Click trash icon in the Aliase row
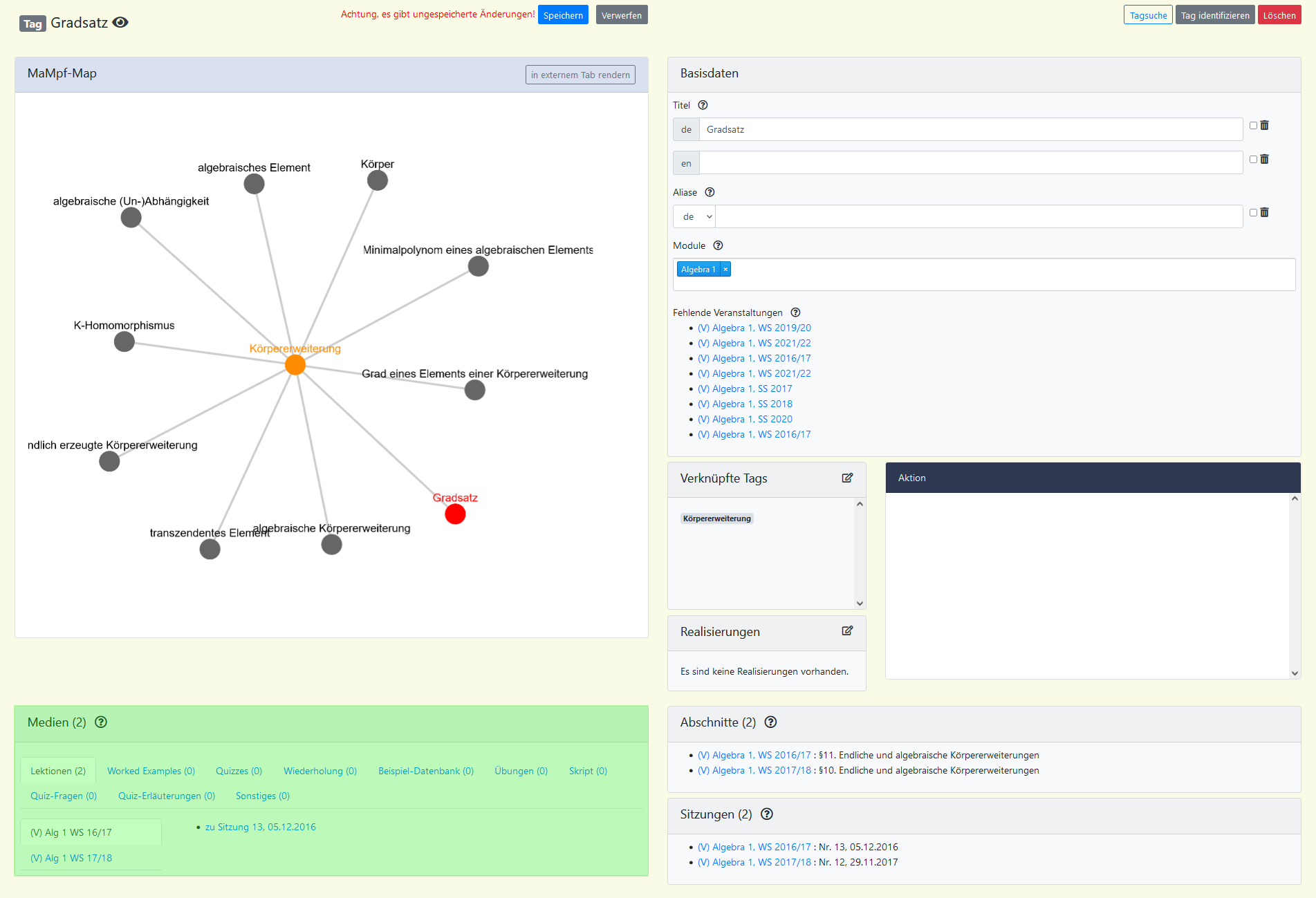This screenshot has height=898, width=1316. 1264,212
